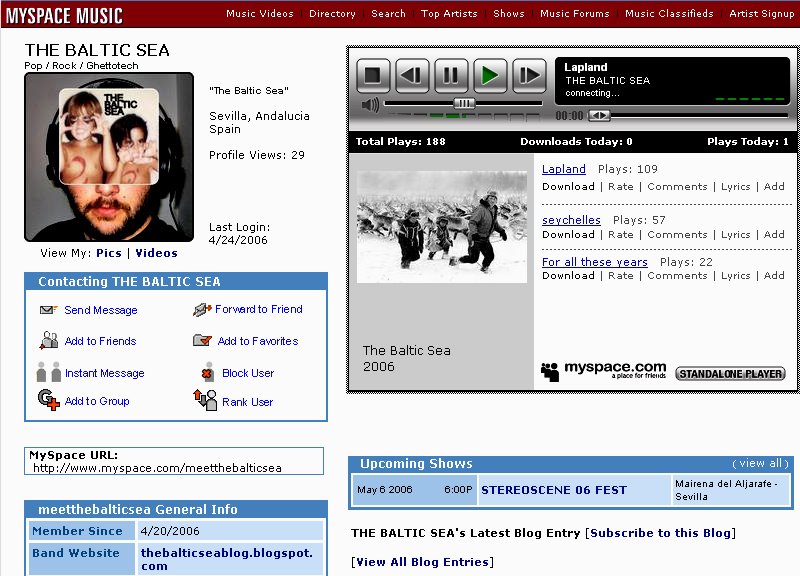Image resolution: width=800 pixels, height=576 pixels.
Task: Click Subscribe to this Blog
Action: click(x=661, y=533)
